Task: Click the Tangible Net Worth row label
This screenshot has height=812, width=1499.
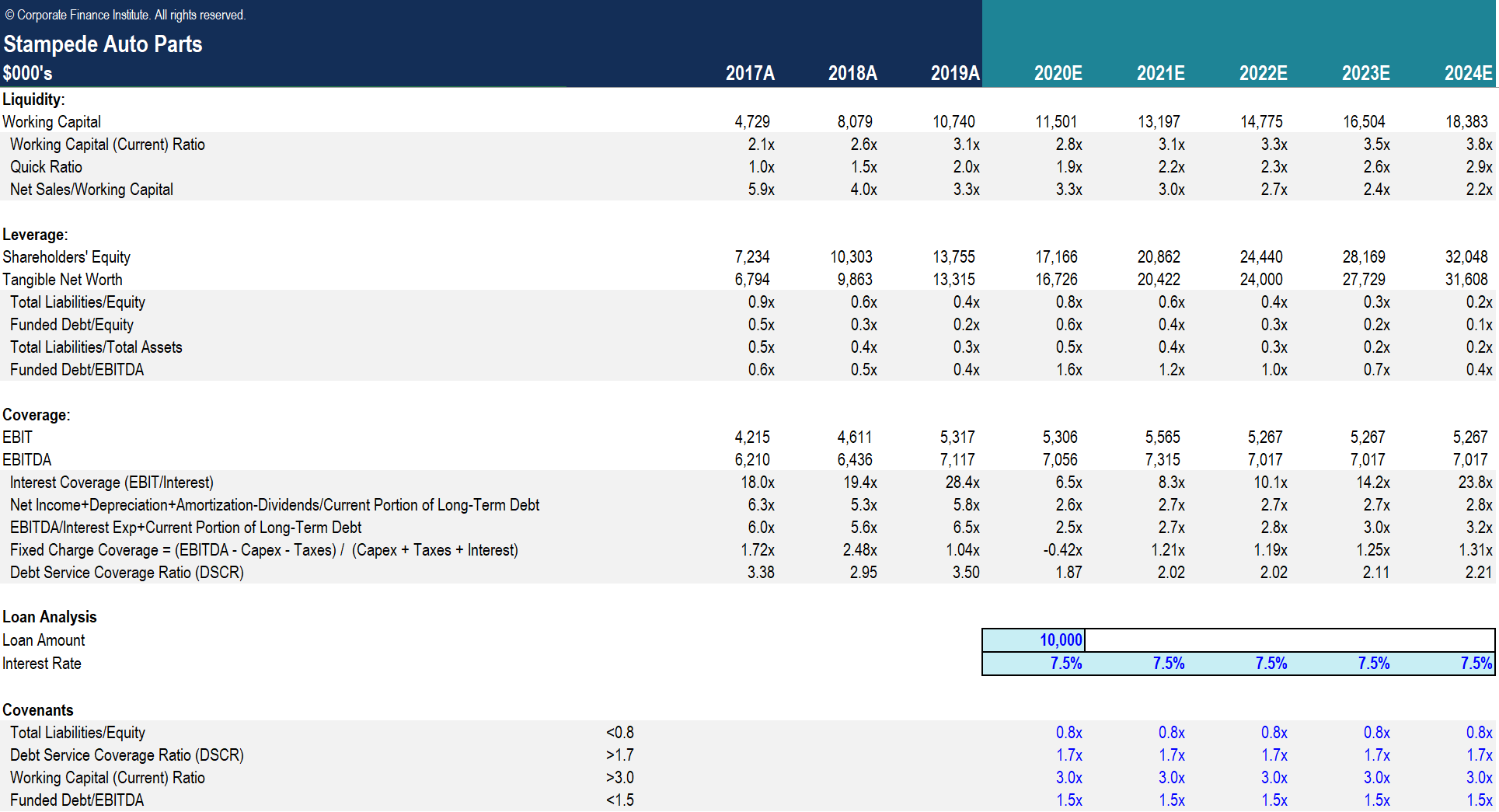Action: click(x=62, y=280)
